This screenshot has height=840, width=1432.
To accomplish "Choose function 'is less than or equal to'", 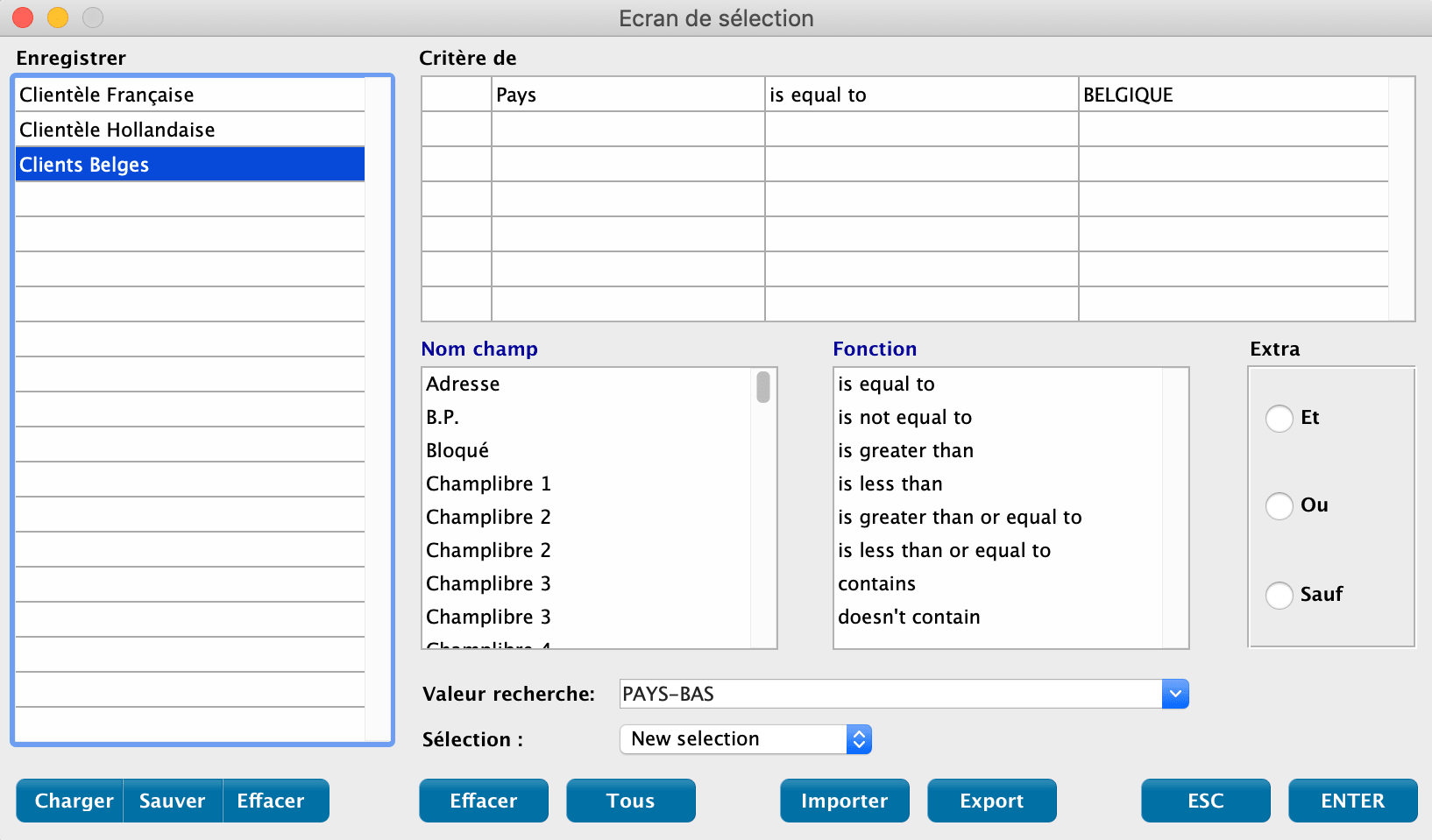I will (x=998, y=550).
